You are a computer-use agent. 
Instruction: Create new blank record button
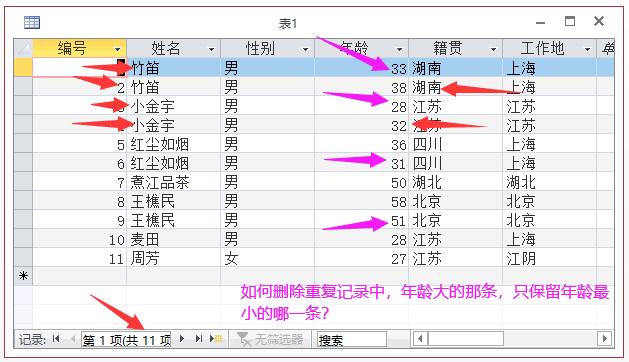point(216,339)
